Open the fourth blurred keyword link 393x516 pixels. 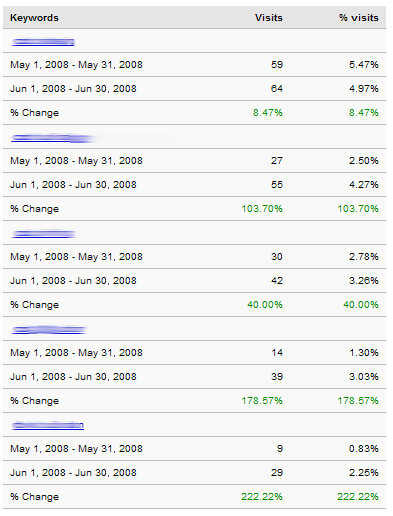pyautogui.click(x=49, y=330)
